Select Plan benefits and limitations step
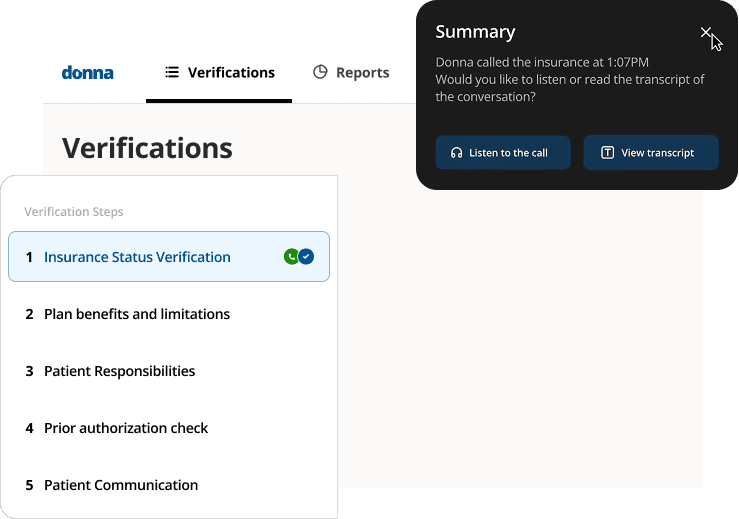This screenshot has height=519, width=739. coord(169,314)
